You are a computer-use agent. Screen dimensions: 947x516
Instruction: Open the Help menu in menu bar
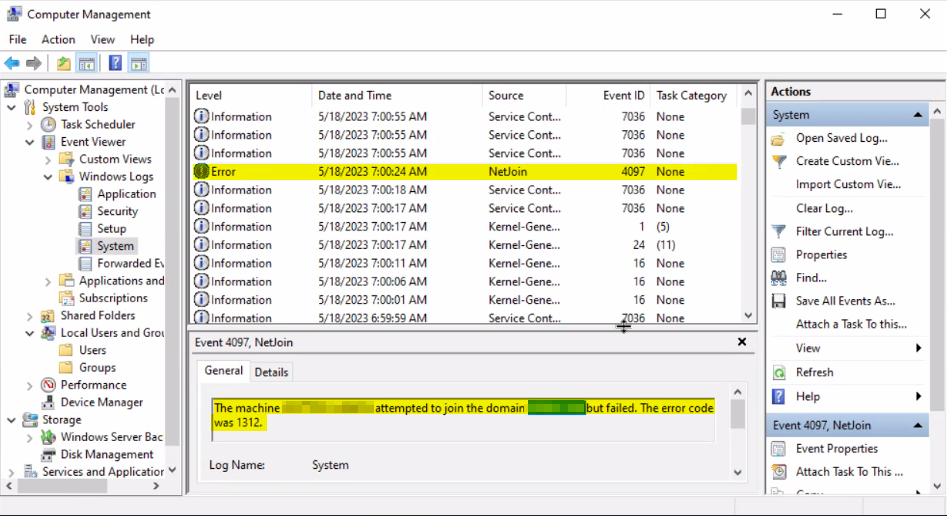[142, 39]
